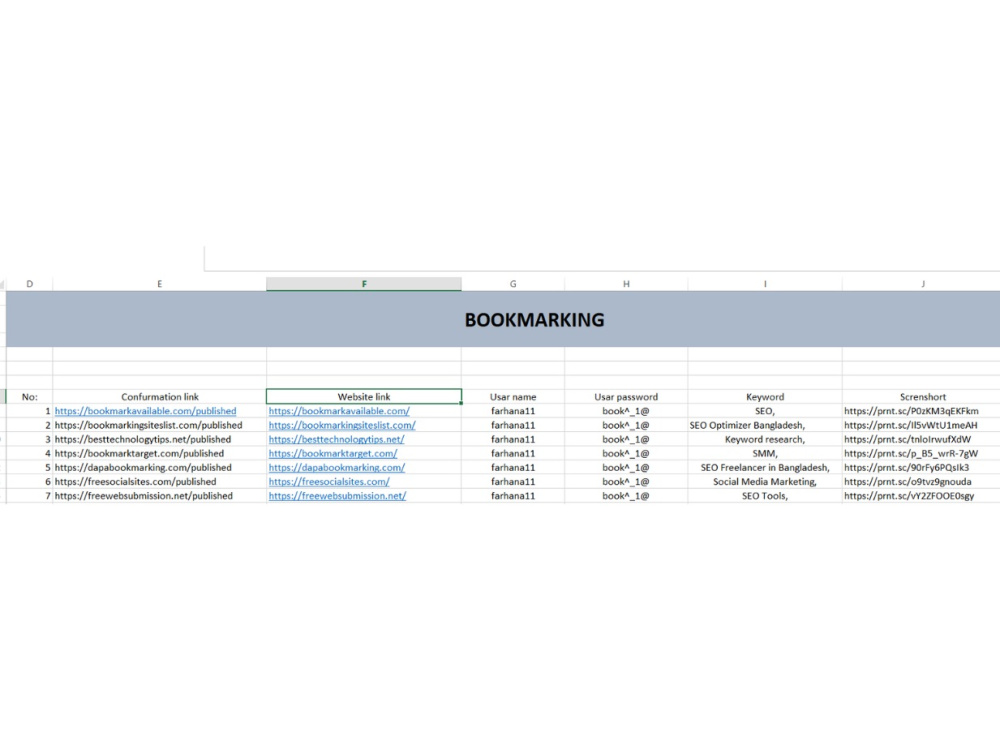Select keyword cell 'SMM,'
The image size is (1000, 749).
765,453
